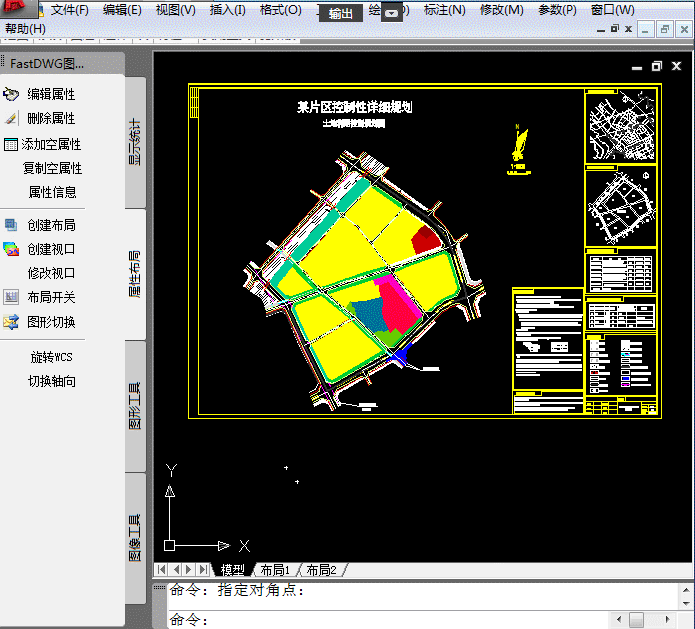Click horizontal scrollbar left arrow
Screen dimensions: 695x629
(619, 619)
